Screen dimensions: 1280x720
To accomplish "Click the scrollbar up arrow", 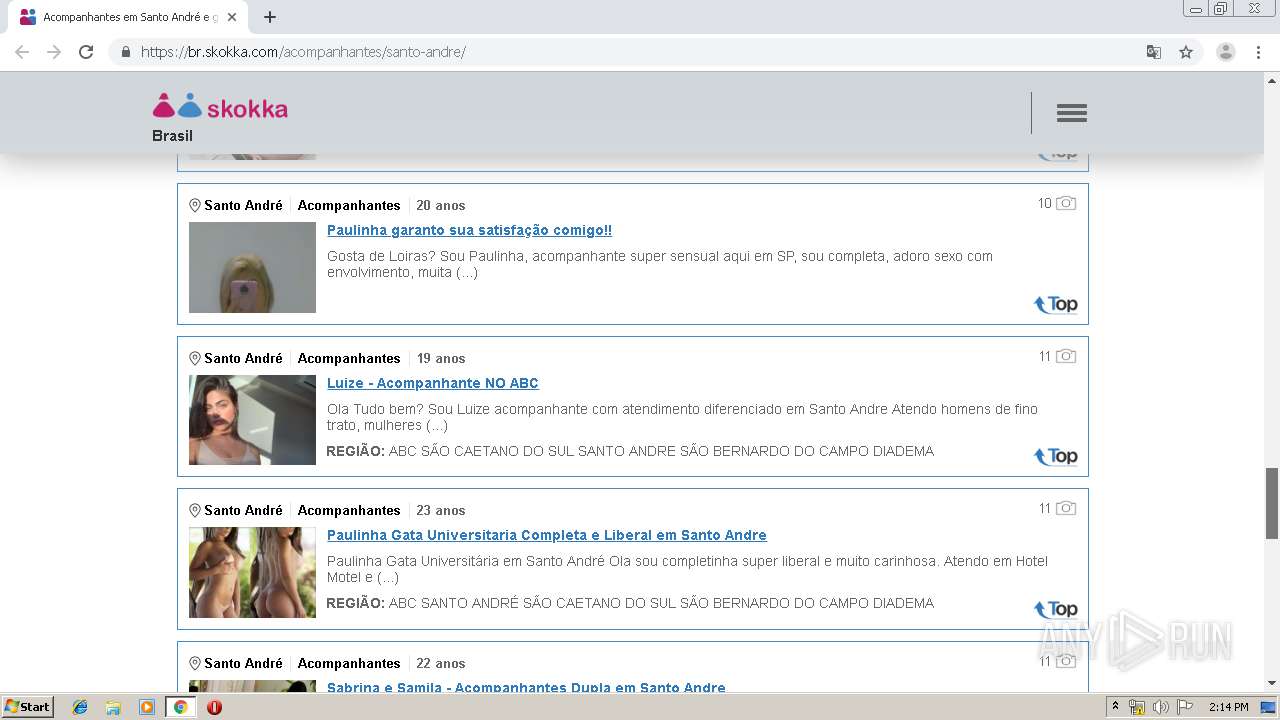I will [1272, 79].
